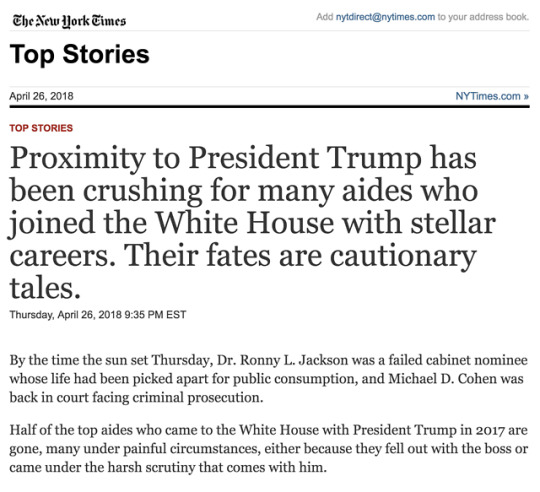Screen dimensions: 540x492
Task: Open the nytdirect@nytimes.com email link
Action: click(x=385, y=17)
